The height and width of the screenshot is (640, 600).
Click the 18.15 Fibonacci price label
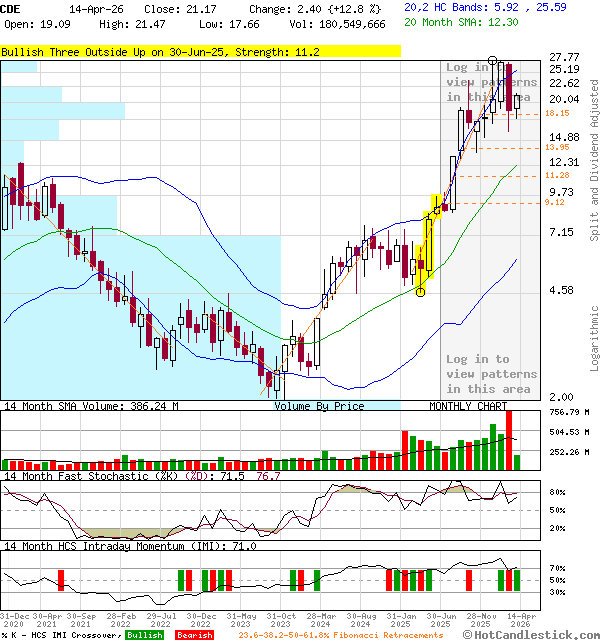pos(556,114)
